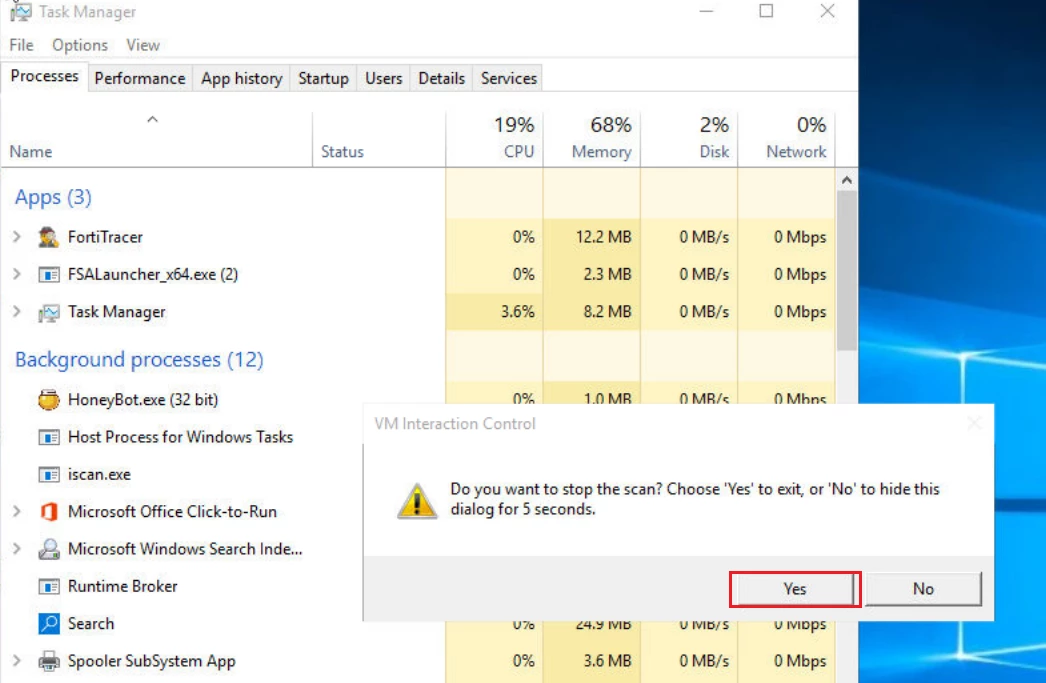Click the Spooler SubSystem App printer icon
This screenshot has width=1046, height=683.
pos(49,661)
